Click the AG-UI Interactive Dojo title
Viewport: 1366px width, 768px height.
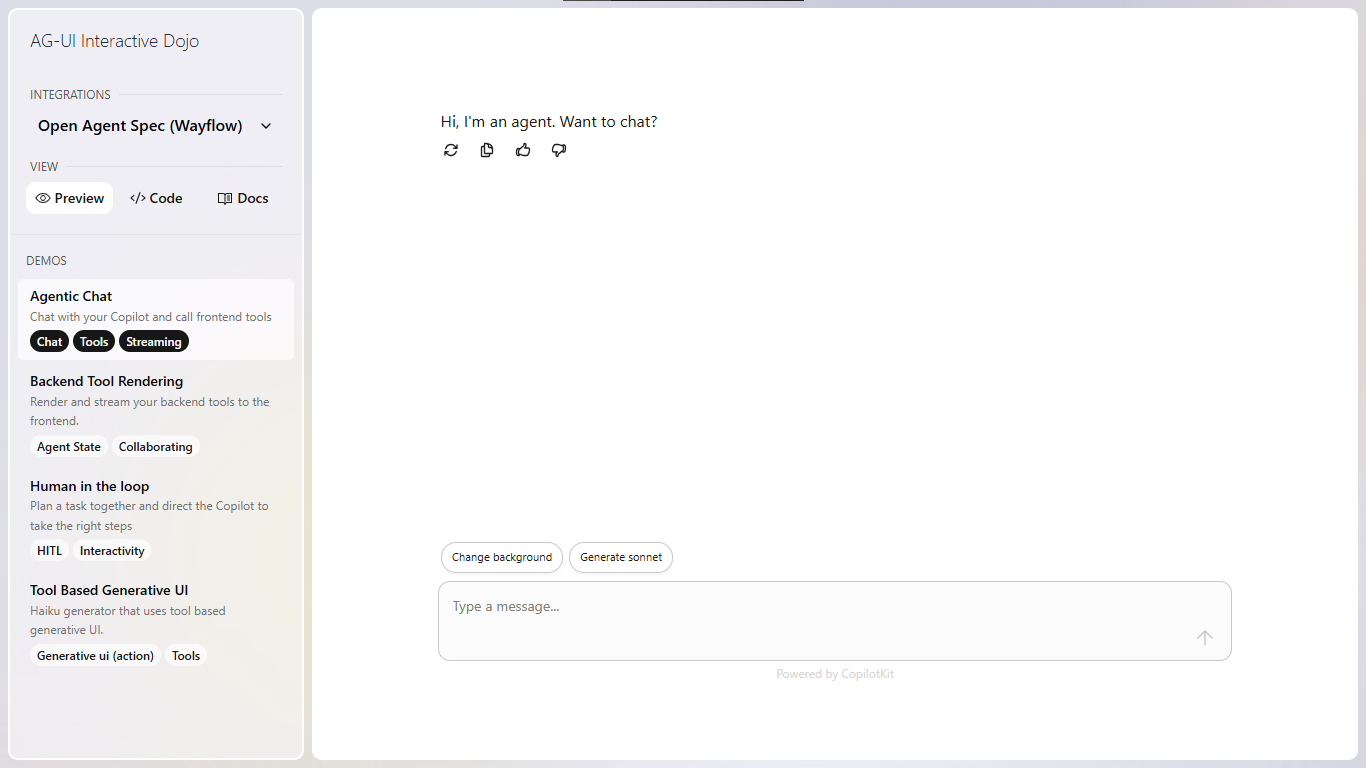point(114,41)
